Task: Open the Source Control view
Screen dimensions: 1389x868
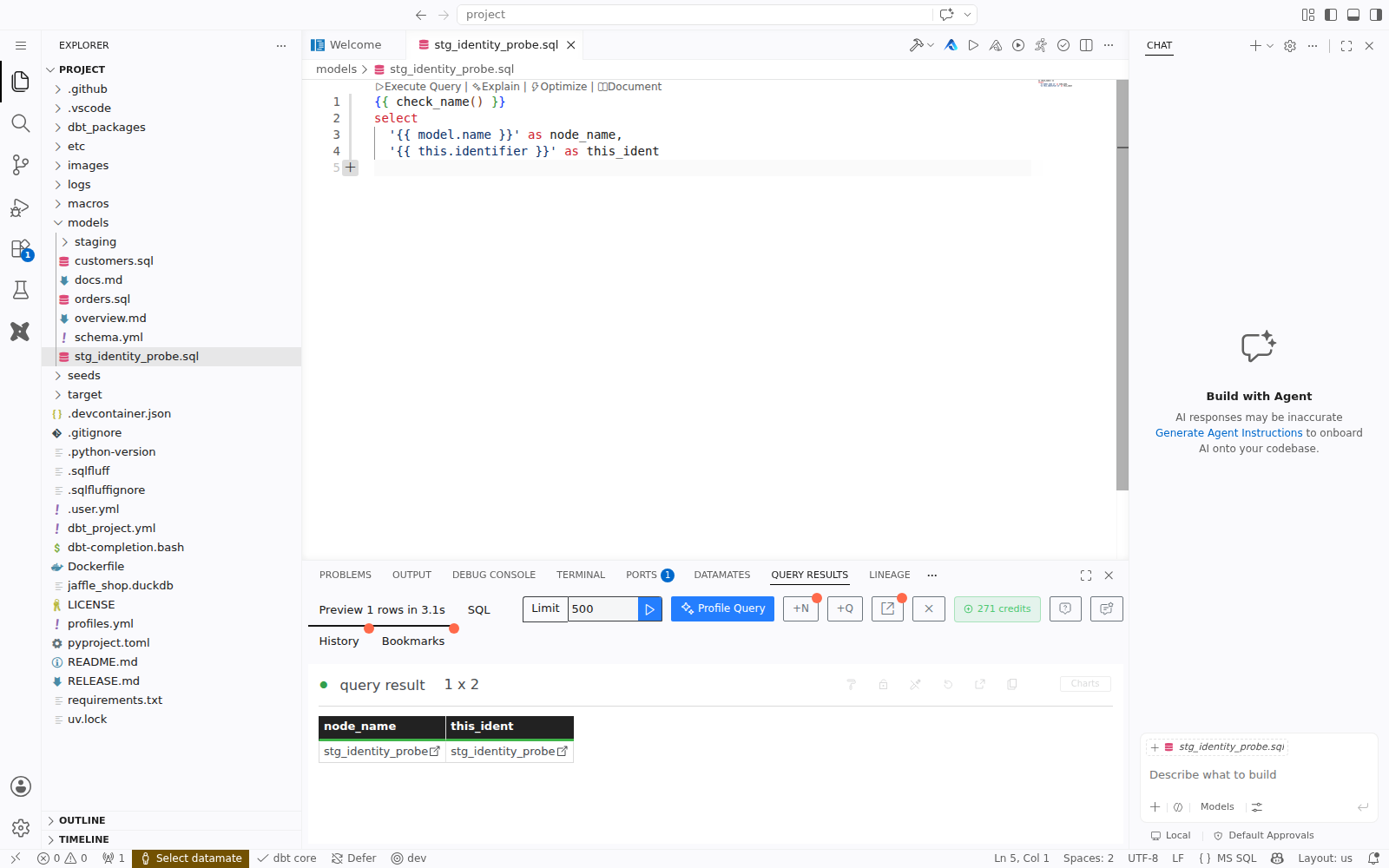Action: click(x=21, y=165)
